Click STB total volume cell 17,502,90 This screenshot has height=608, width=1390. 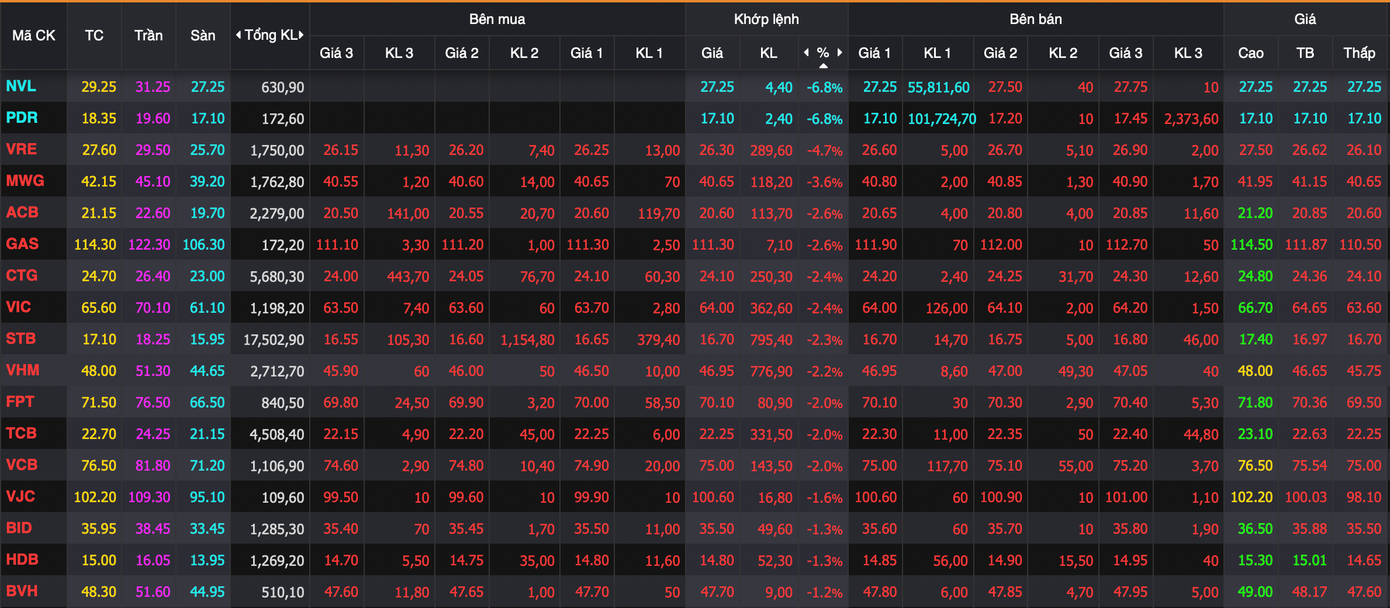tap(273, 340)
